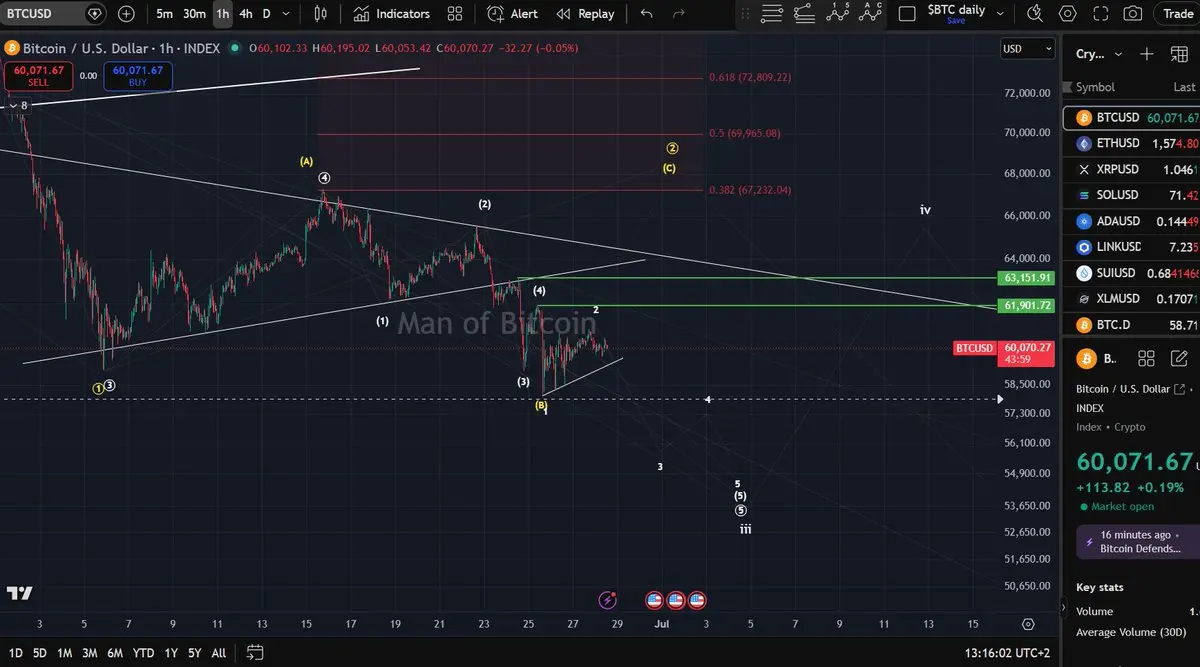
Task: Select the Elliott correction wave ABC tool
Action: click(x=871, y=14)
